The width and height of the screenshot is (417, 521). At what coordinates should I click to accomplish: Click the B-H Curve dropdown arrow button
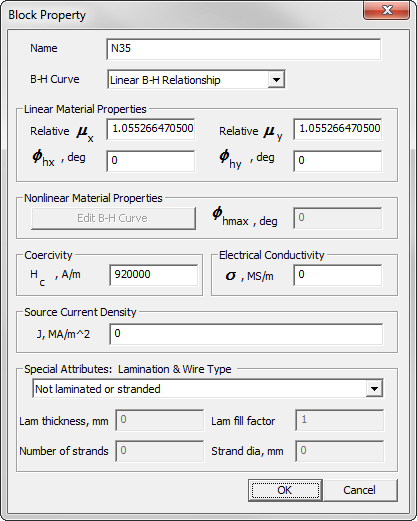(x=276, y=80)
